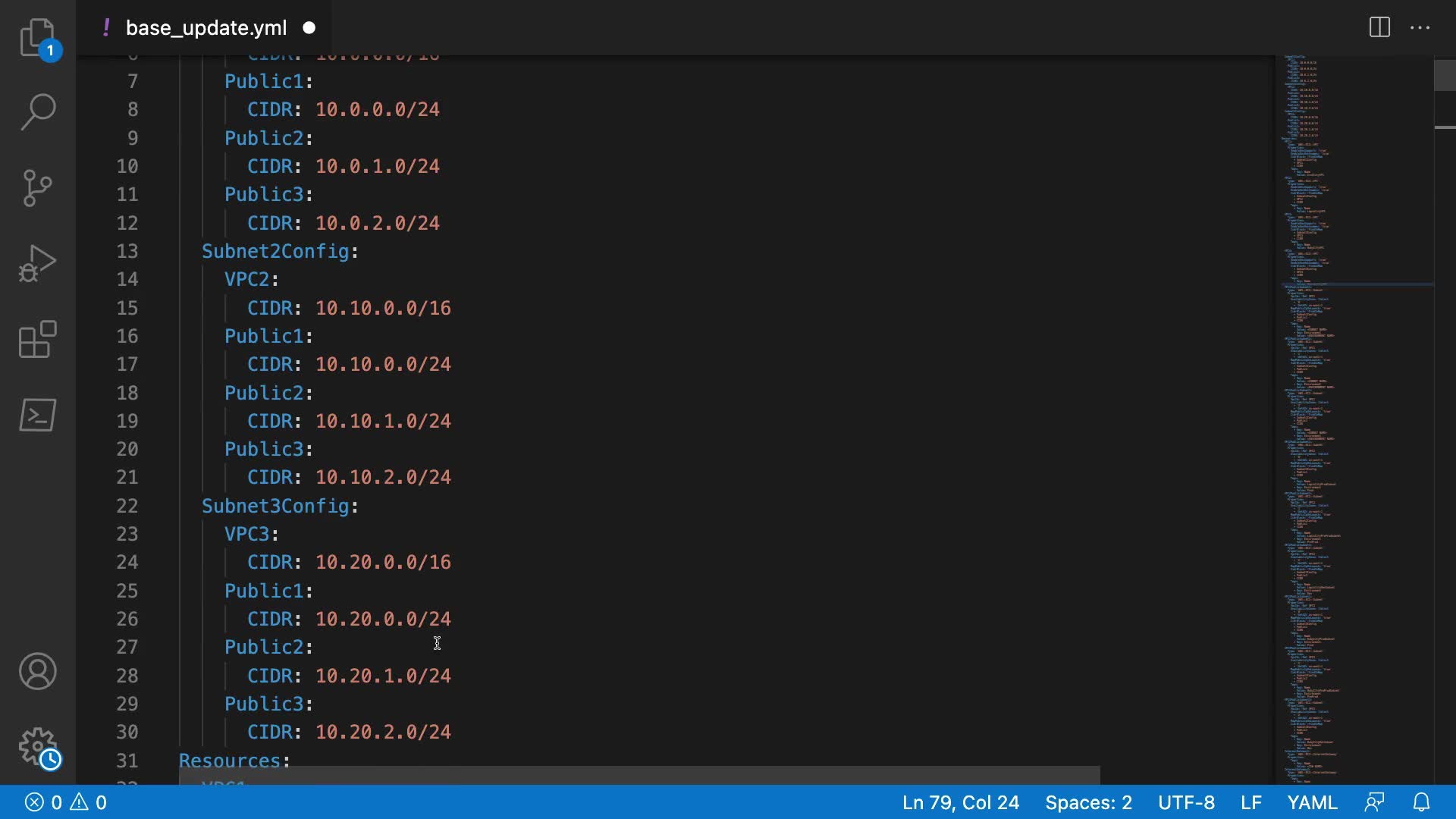Select YAML language mode
1456x819 pixels.
[x=1312, y=802]
